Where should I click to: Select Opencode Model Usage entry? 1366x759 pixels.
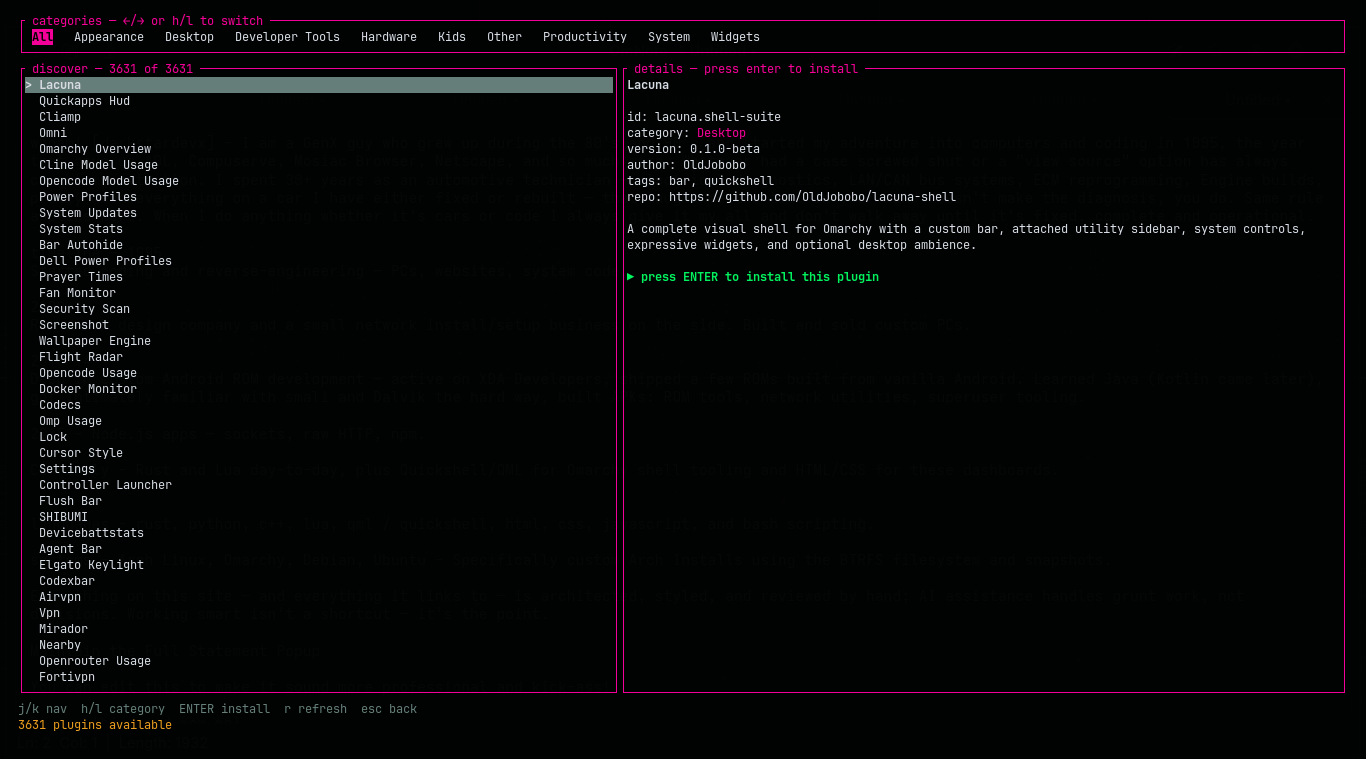click(319, 181)
